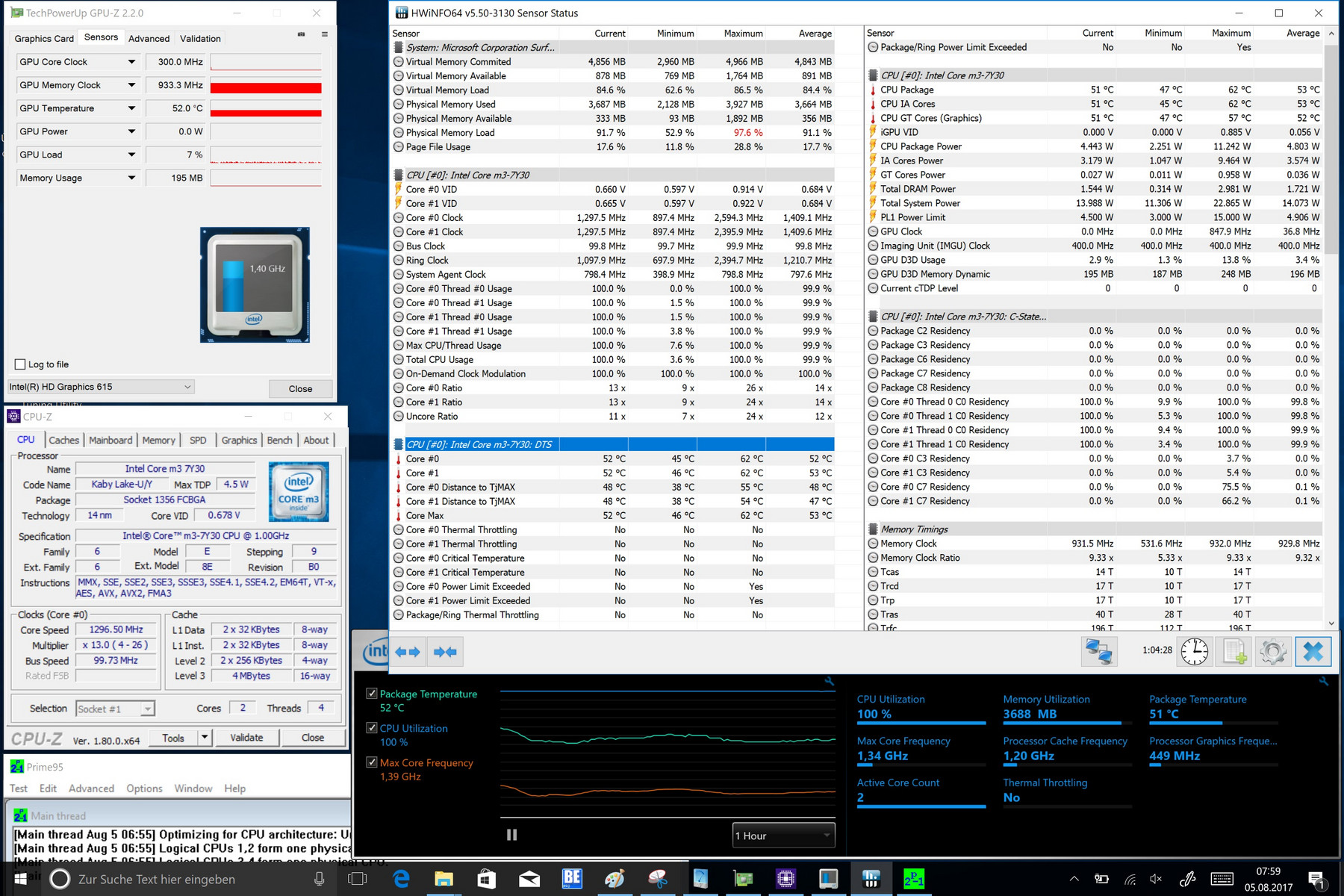Open HWiNFO remote network monitoring icon
This screenshot has height=896, width=1344.
[1099, 651]
